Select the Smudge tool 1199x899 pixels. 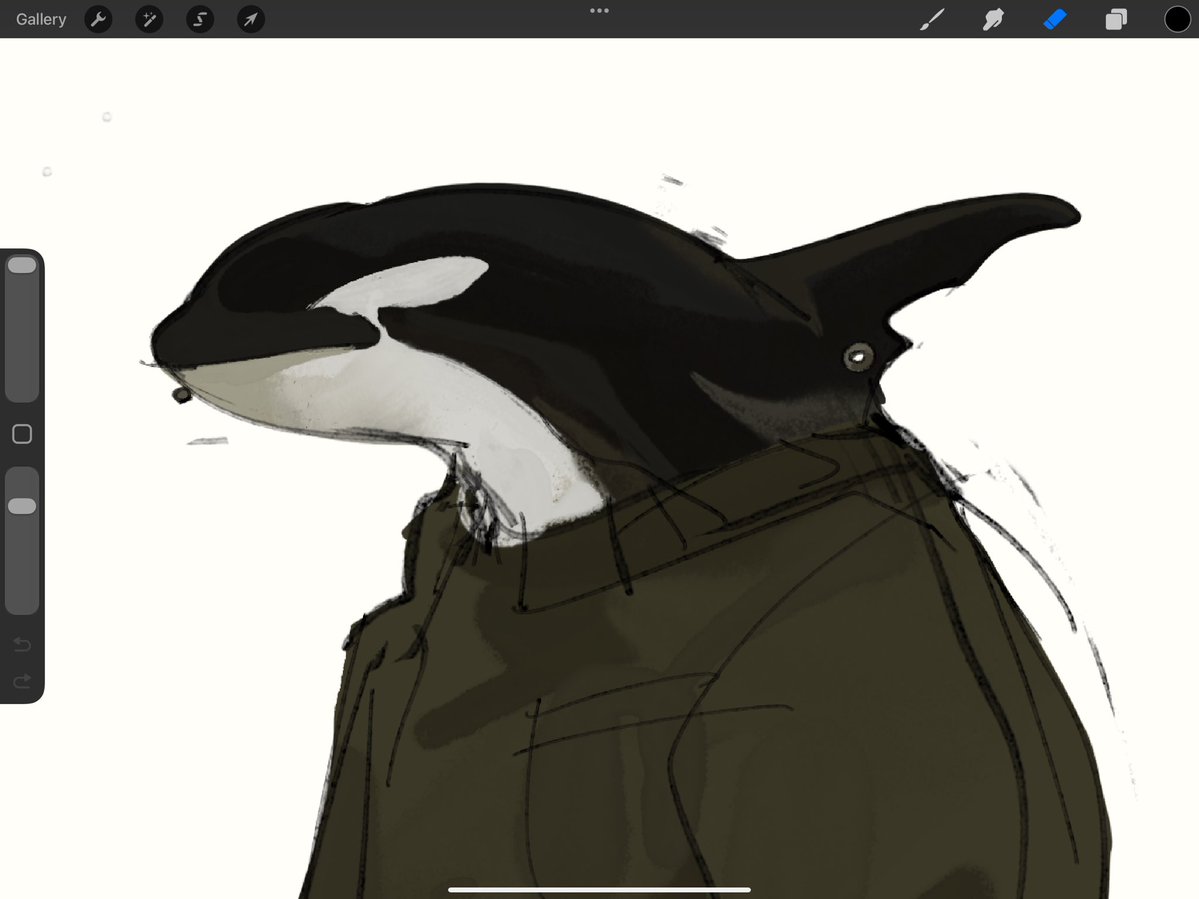pos(993,19)
